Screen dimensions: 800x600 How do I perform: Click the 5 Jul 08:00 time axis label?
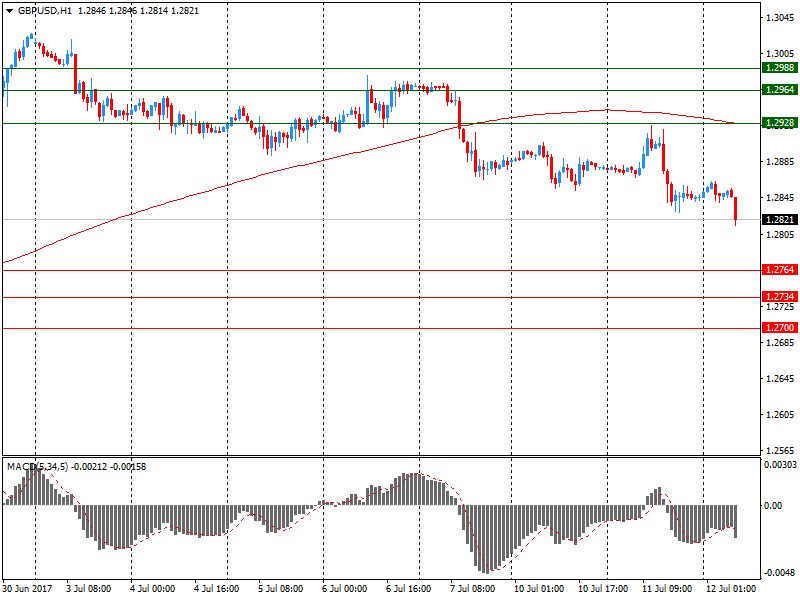(x=281, y=589)
